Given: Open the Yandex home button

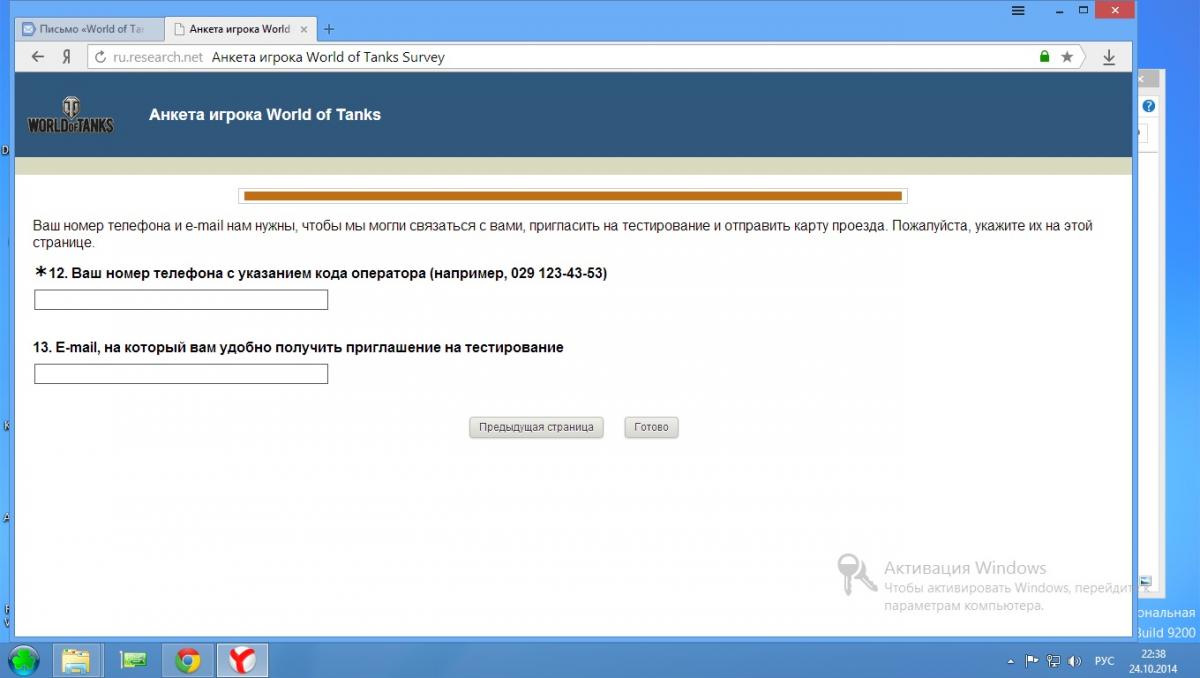Looking at the screenshot, I should 66,57.
